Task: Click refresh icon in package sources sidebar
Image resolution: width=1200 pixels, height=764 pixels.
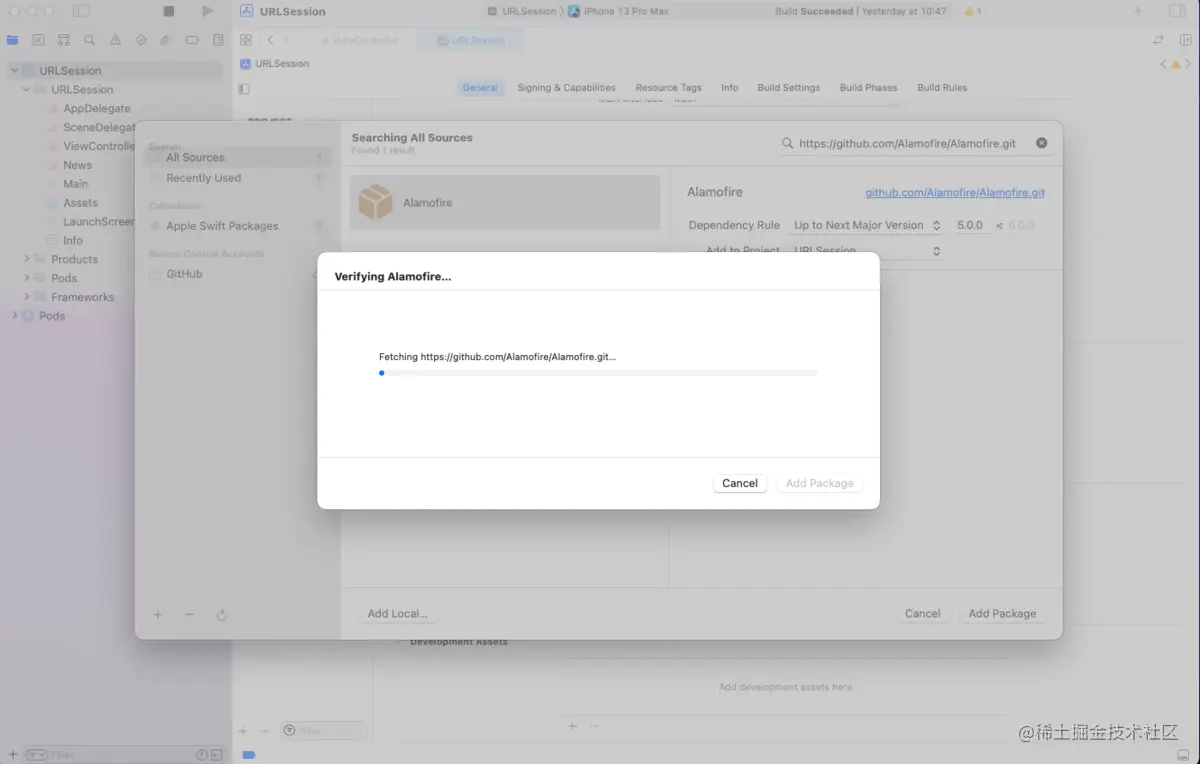Action: click(x=221, y=615)
